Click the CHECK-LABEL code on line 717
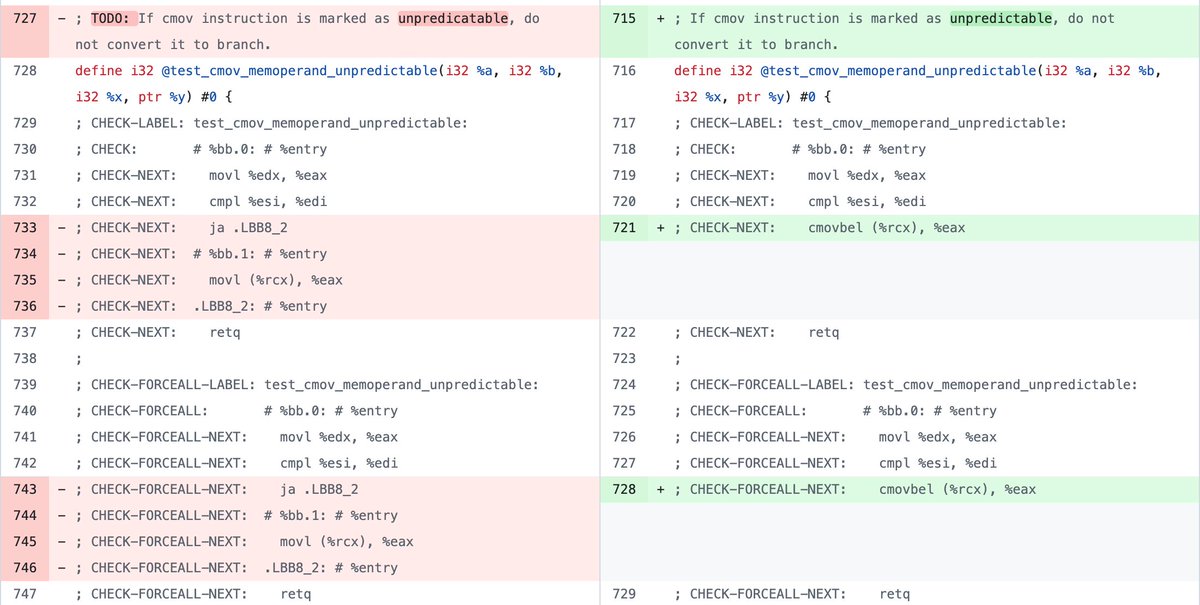The image size is (1200, 605). [870, 123]
